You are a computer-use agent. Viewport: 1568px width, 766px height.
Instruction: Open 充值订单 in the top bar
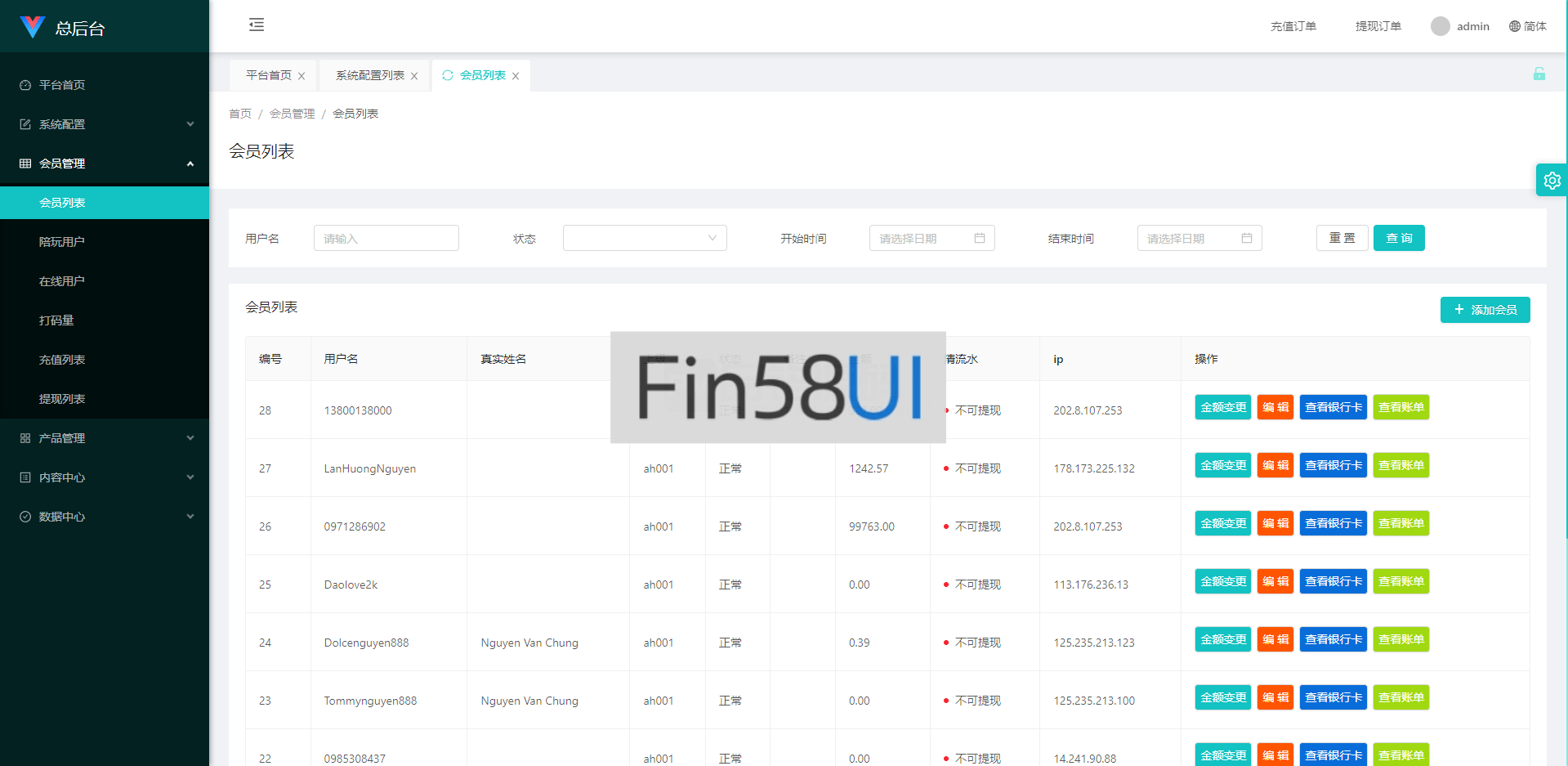[x=1293, y=26]
